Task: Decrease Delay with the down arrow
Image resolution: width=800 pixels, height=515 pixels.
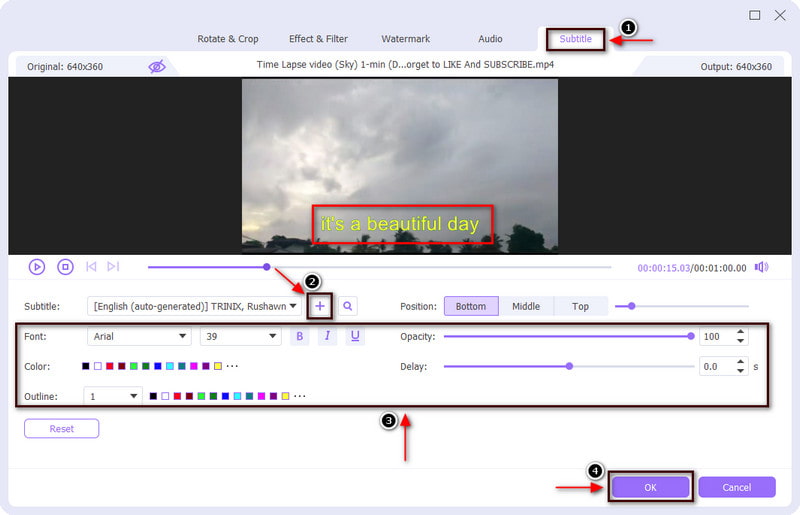Action: tap(740, 371)
